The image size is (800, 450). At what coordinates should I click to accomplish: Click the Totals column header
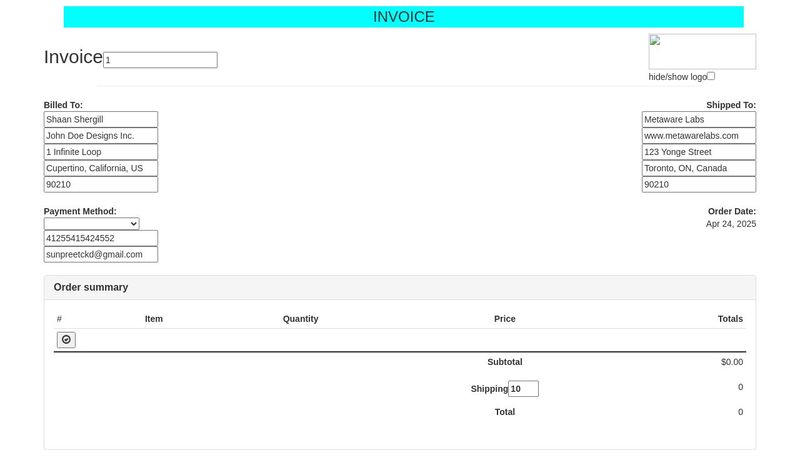point(730,319)
